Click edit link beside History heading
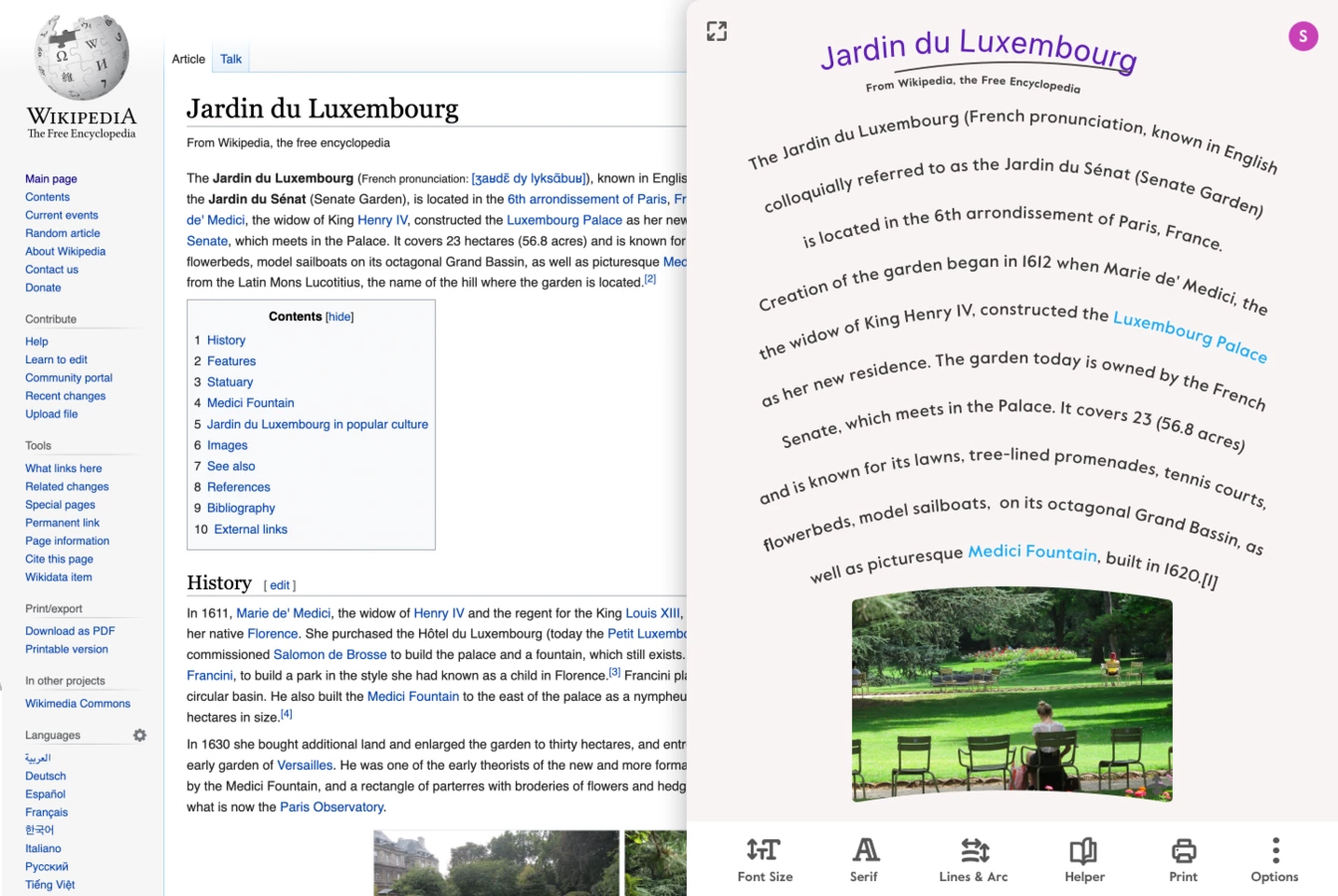 (280, 585)
